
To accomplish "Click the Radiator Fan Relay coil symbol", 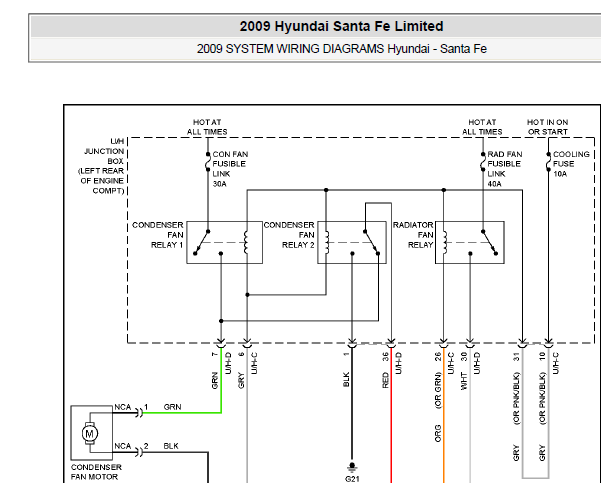I will 445,242.
